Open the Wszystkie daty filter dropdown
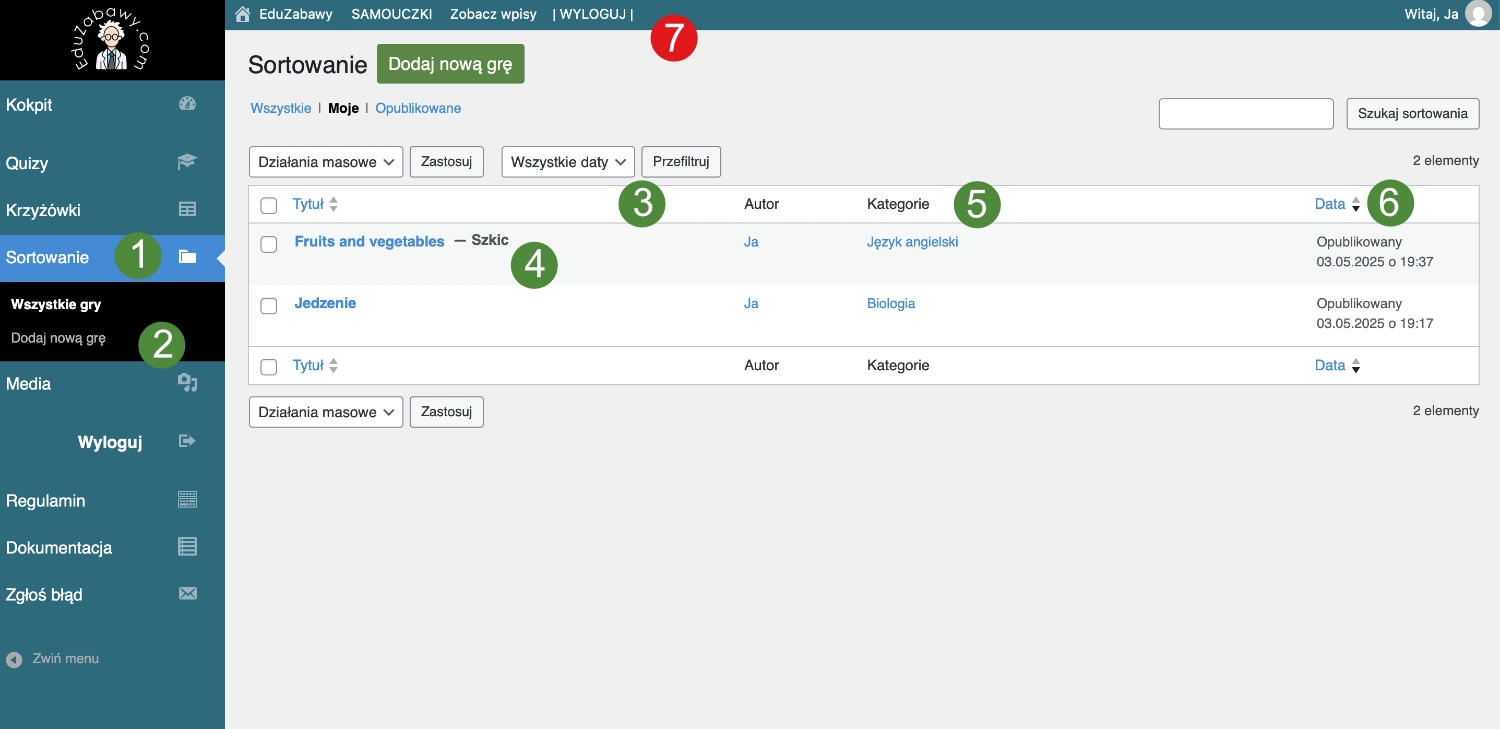The height and width of the screenshot is (729, 1500). pyautogui.click(x=568, y=162)
